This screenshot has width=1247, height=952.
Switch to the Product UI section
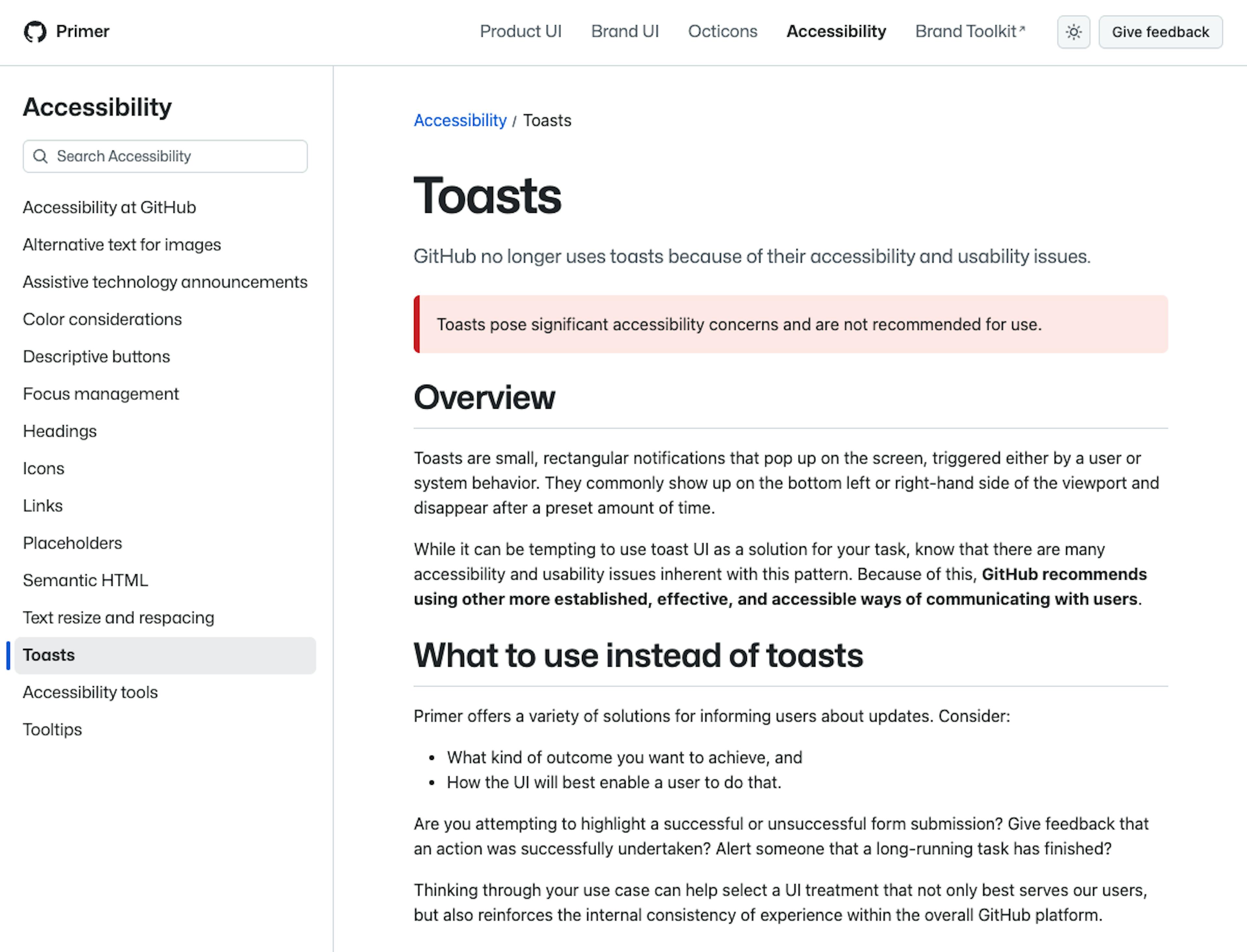[520, 32]
